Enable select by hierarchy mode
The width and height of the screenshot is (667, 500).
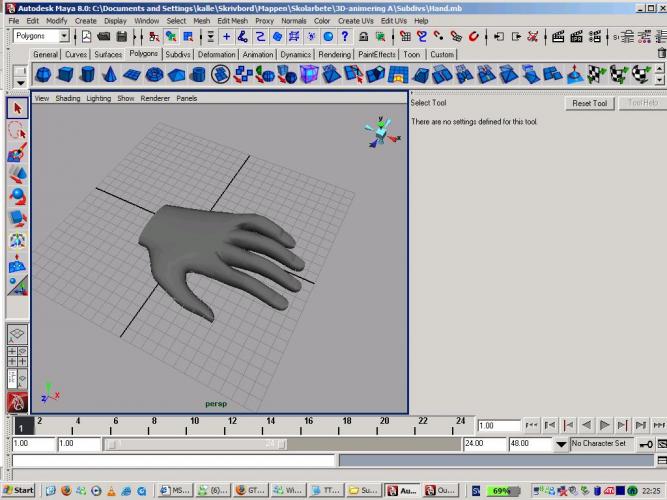(x=154, y=37)
